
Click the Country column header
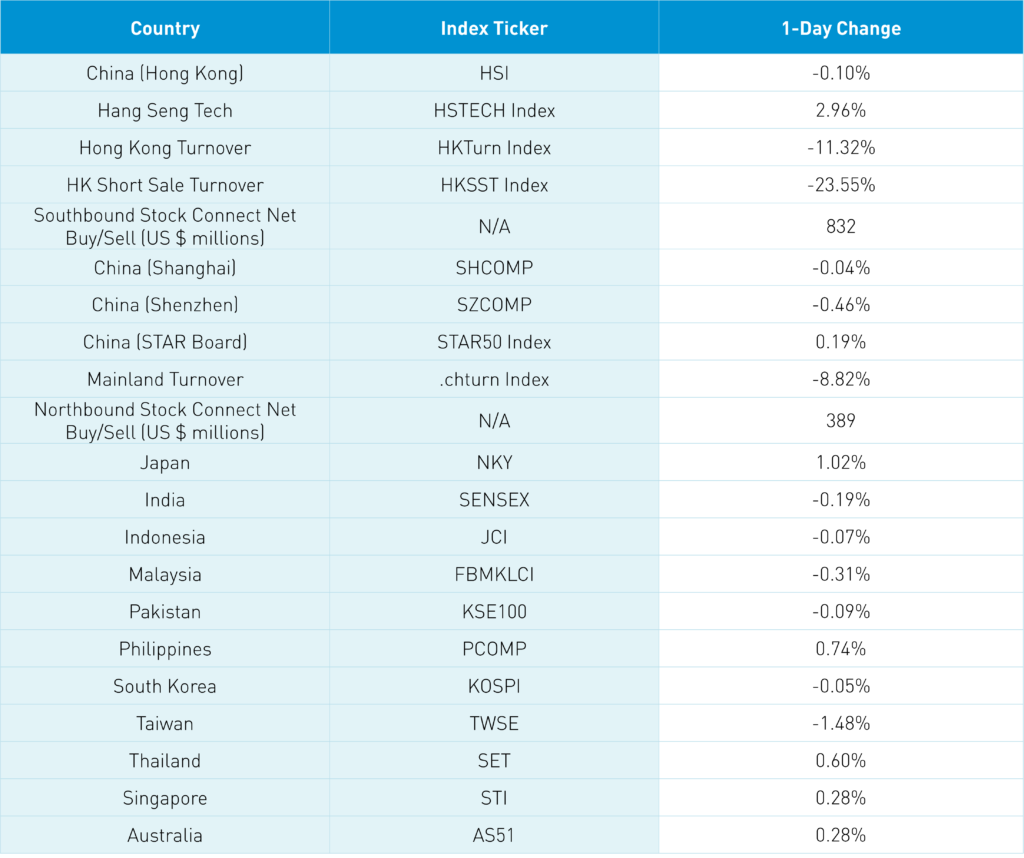pyautogui.click(x=165, y=28)
